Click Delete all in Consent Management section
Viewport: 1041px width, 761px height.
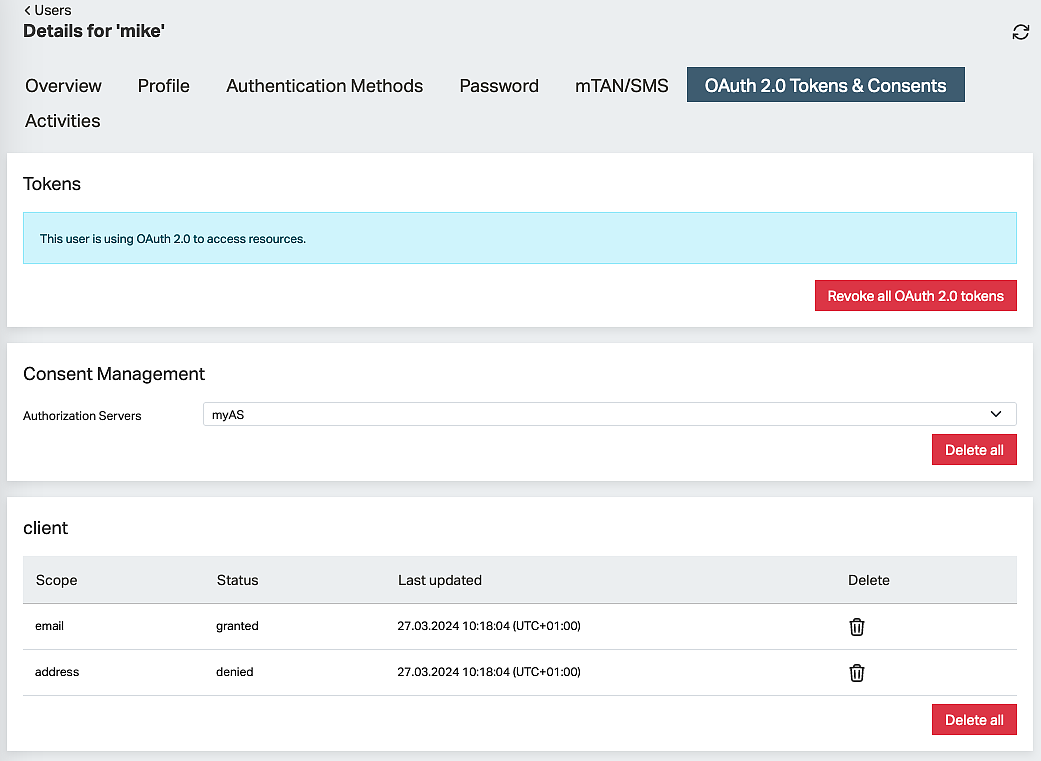[x=973, y=450]
